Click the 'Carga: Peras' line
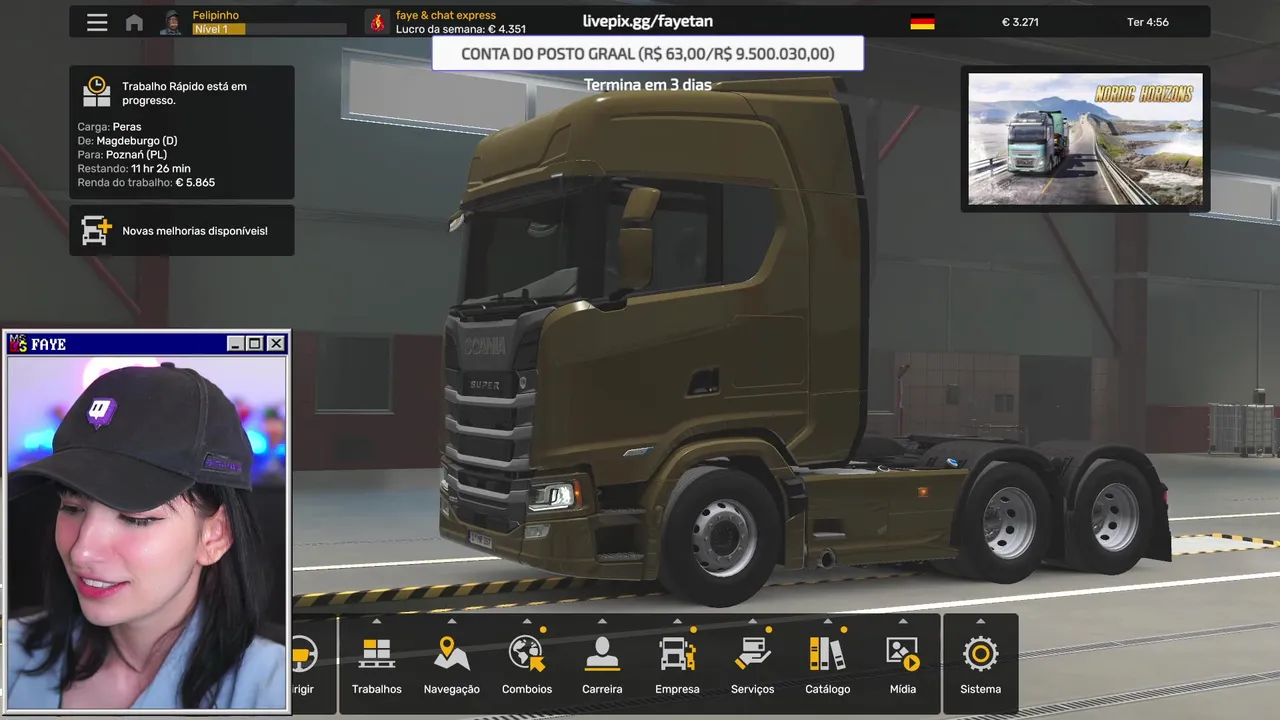1280x720 pixels. pos(109,127)
